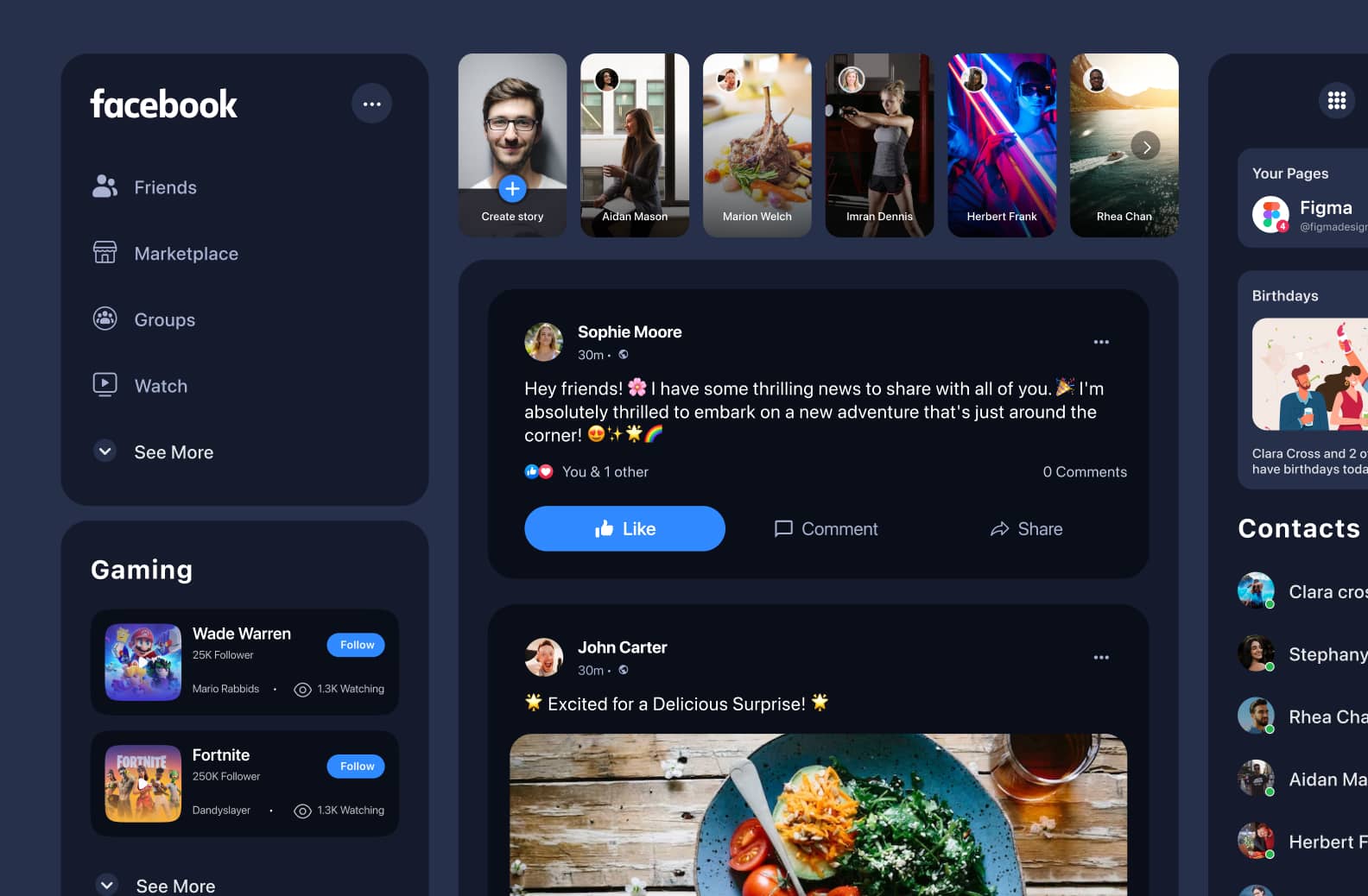Image resolution: width=1368 pixels, height=896 pixels.
Task: Open Aidan Mason's story
Action: pyautogui.click(x=635, y=145)
